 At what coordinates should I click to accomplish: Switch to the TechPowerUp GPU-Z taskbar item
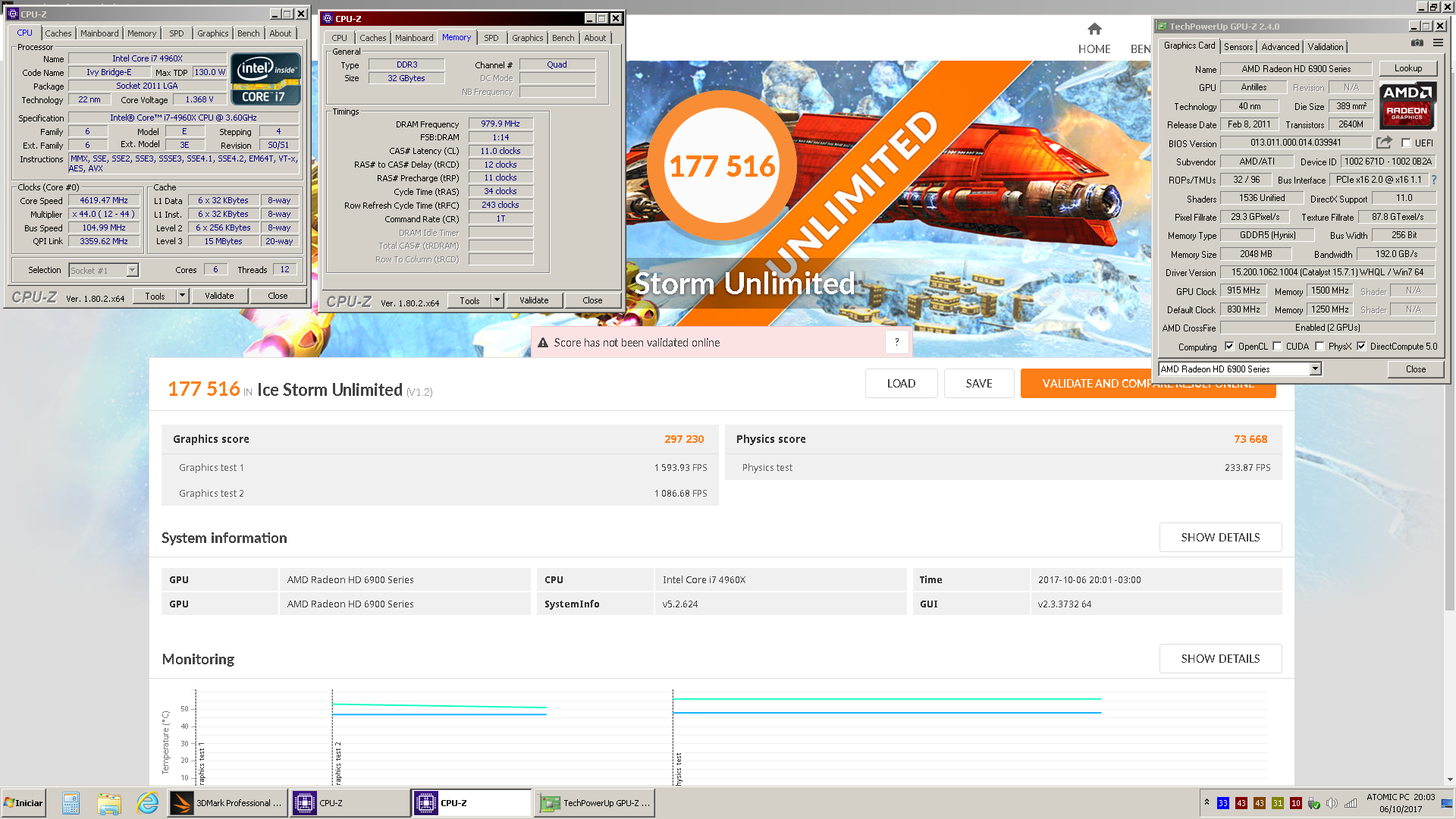(596, 803)
